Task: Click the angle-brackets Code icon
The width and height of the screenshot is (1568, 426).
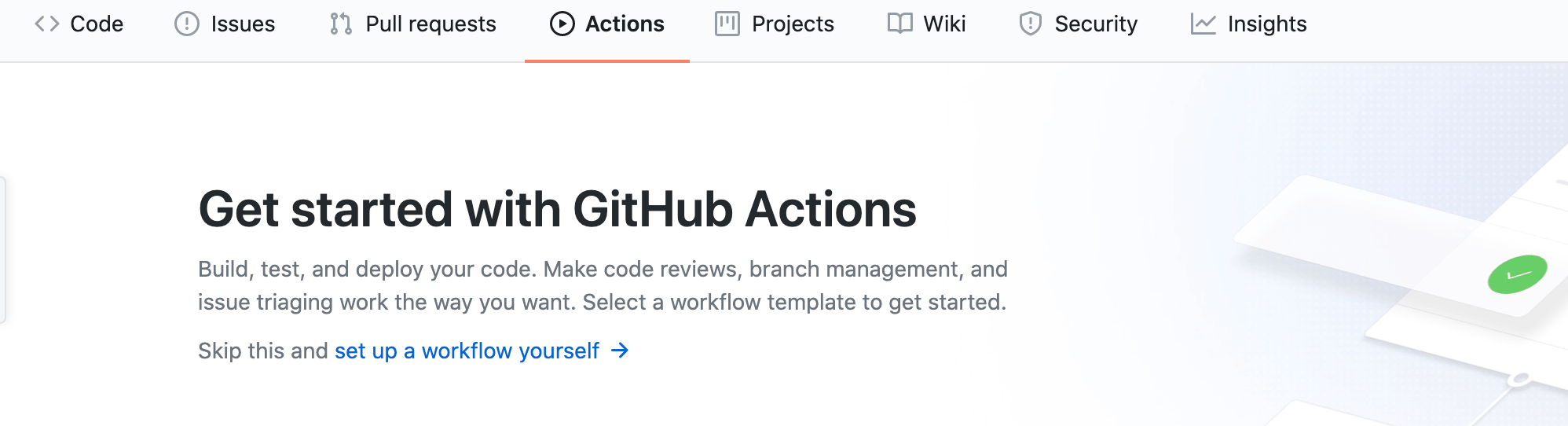Action: tap(47, 24)
